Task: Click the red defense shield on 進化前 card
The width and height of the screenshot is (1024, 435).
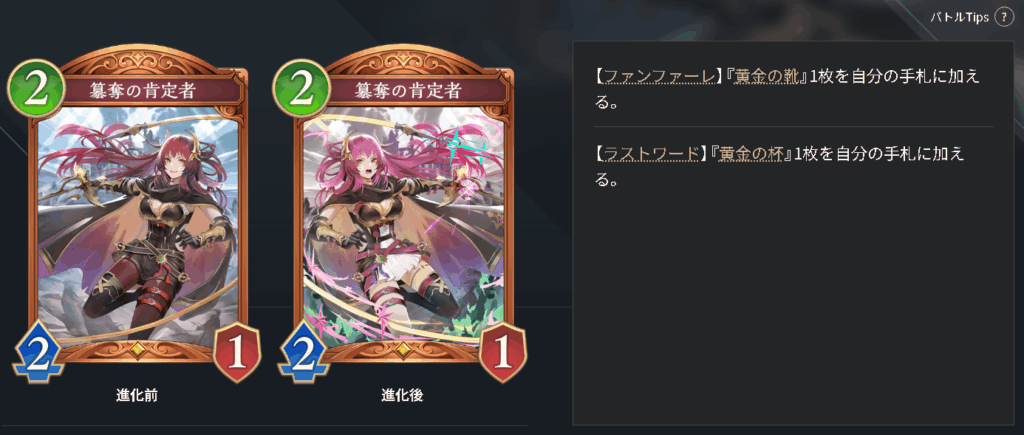Action: 237,353
